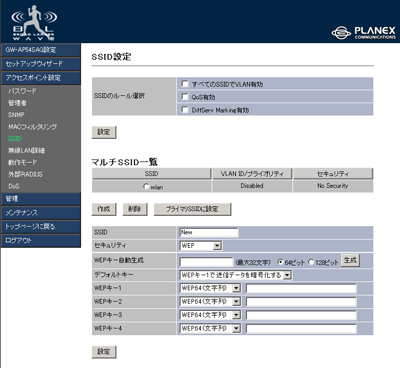Click the Disabled cell in SSID list

click(252, 186)
